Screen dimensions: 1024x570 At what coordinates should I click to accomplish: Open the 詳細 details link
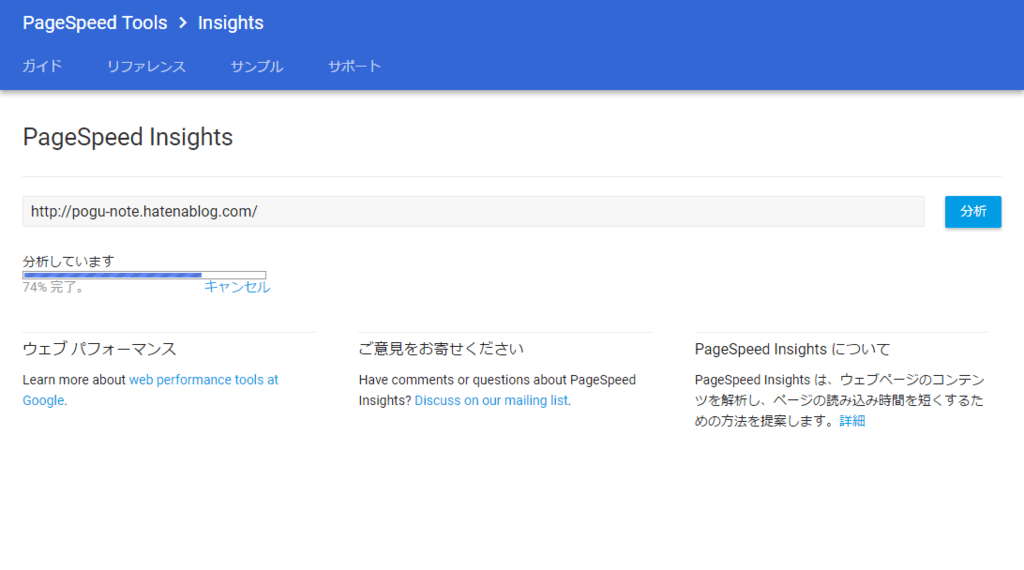852,421
